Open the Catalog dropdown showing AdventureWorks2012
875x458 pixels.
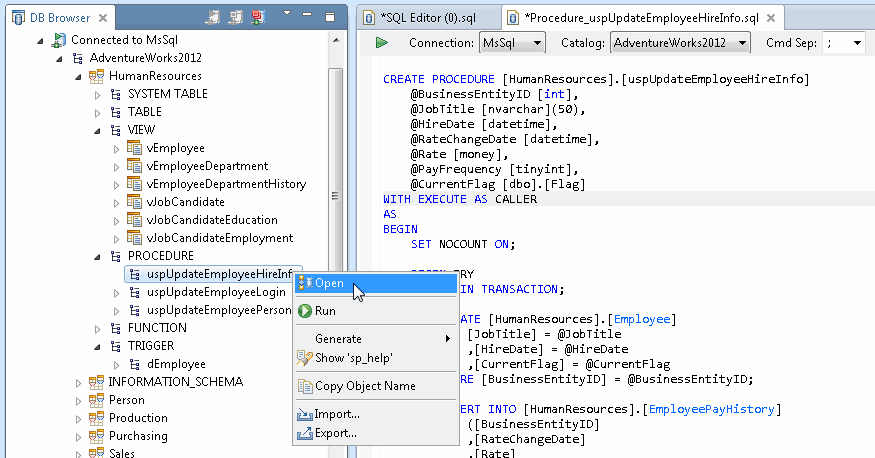[x=680, y=43]
